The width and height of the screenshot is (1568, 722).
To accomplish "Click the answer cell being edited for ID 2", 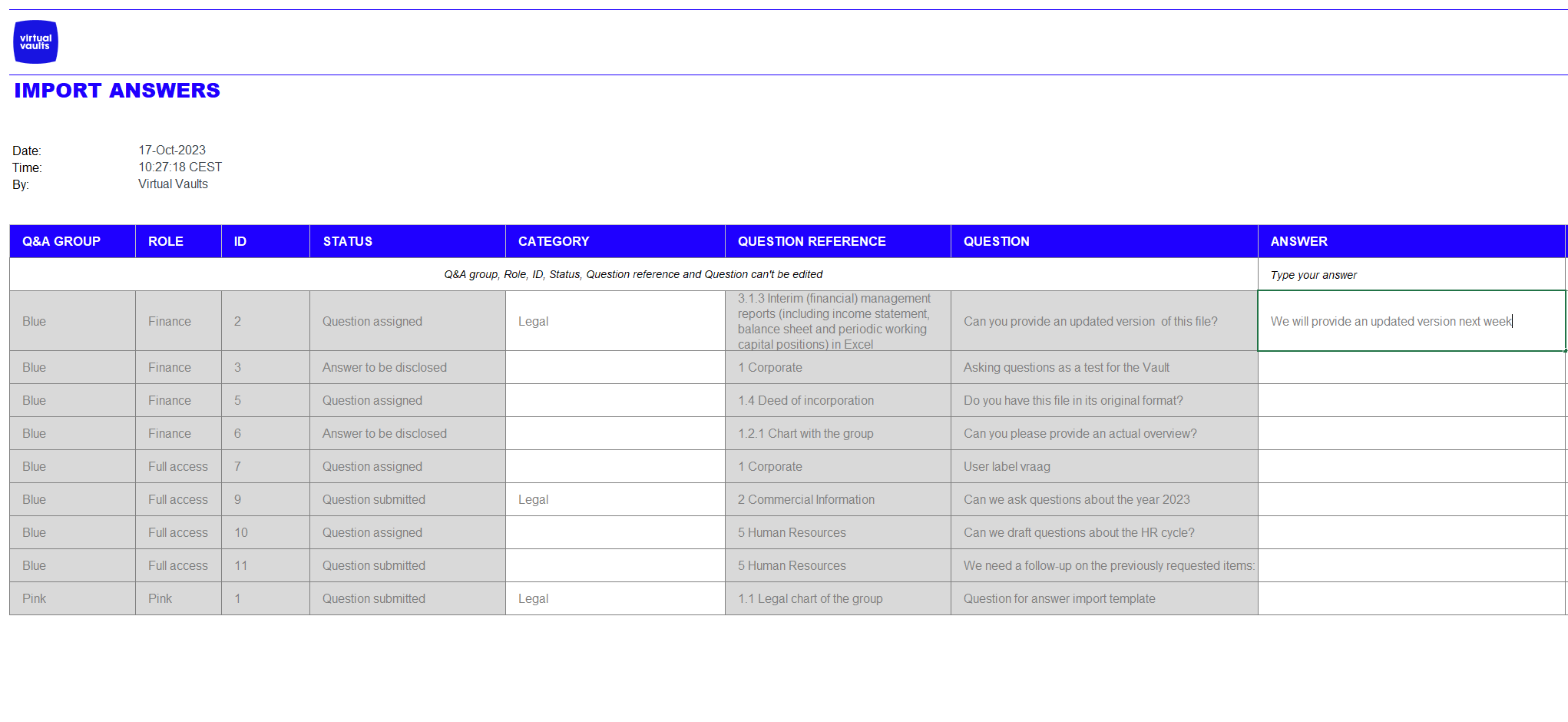I will 1411,321.
